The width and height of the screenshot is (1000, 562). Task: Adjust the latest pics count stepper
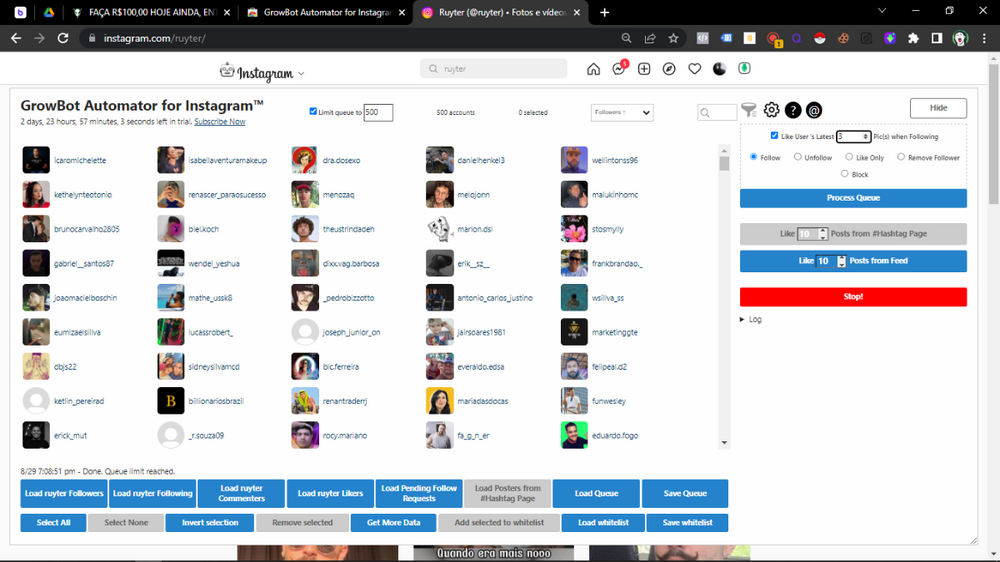(x=865, y=137)
